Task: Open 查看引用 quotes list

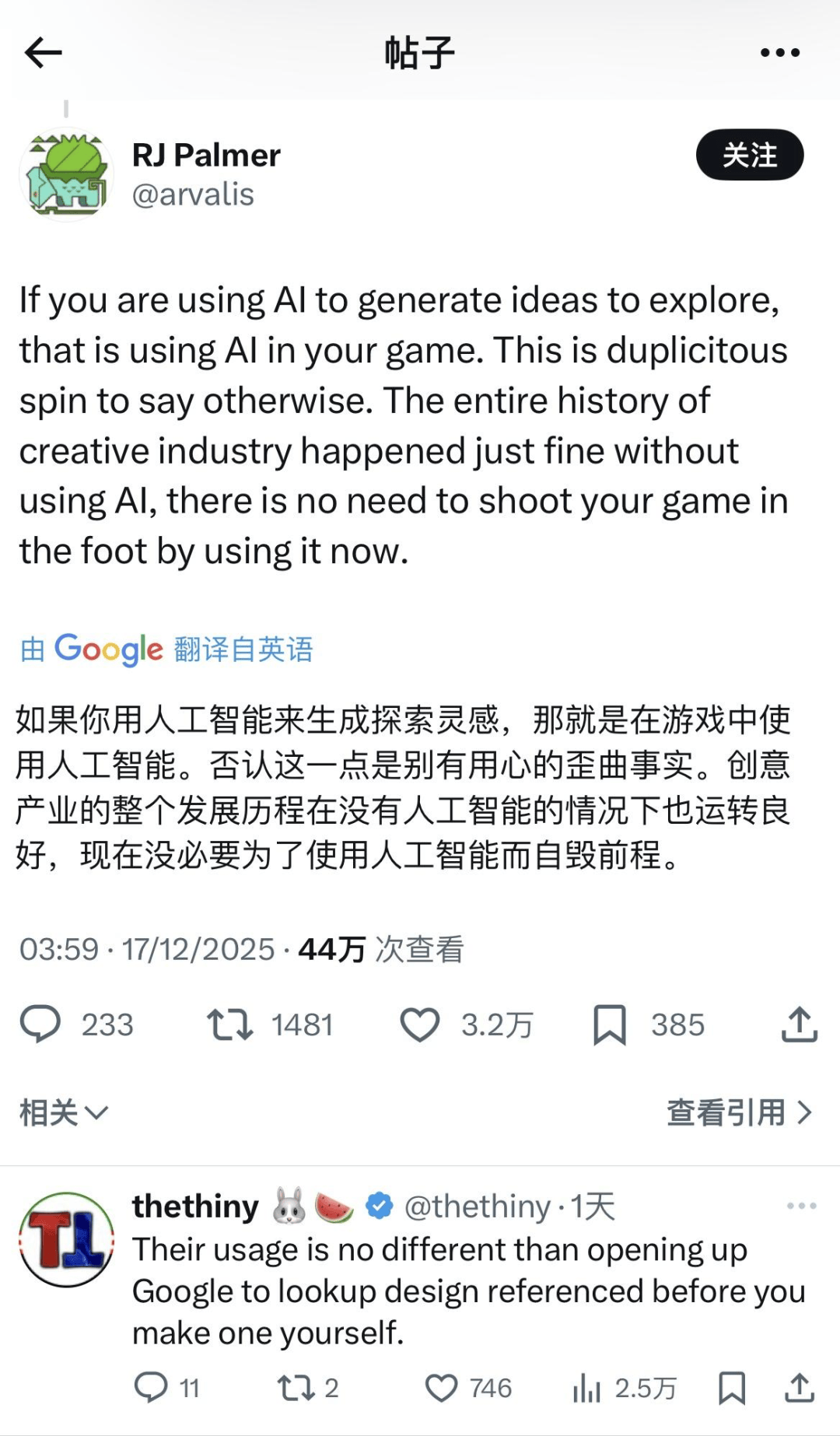Action: point(740,1112)
